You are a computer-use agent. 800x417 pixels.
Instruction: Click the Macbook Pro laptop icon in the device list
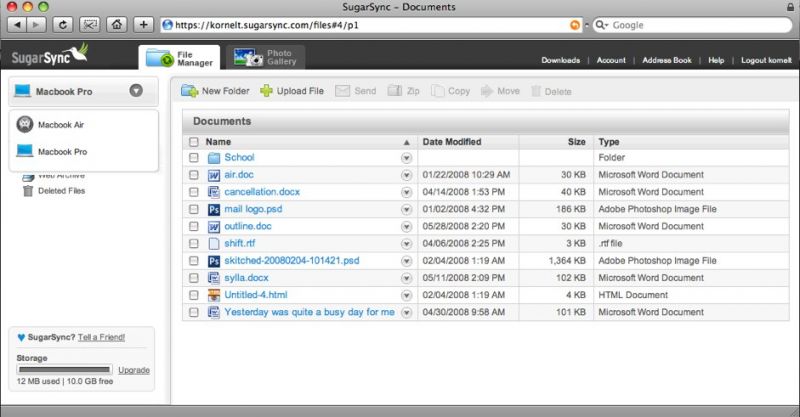click(24, 151)
